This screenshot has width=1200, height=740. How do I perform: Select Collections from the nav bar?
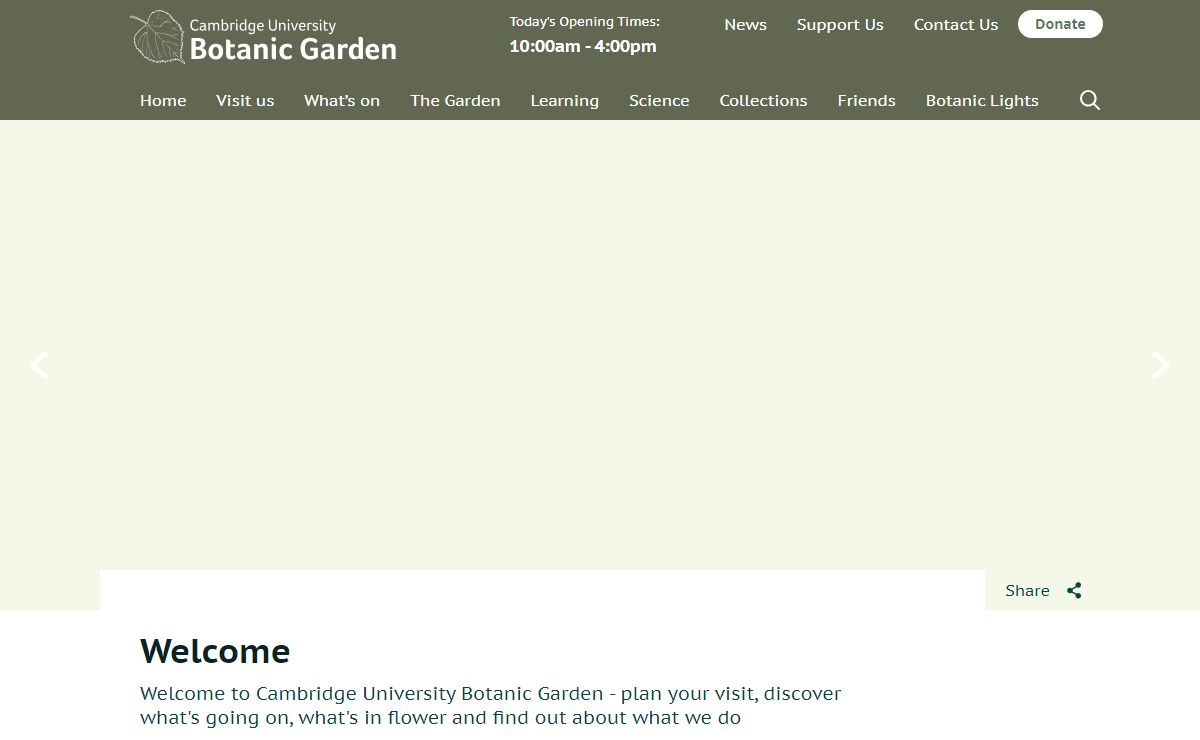point(763,100)
